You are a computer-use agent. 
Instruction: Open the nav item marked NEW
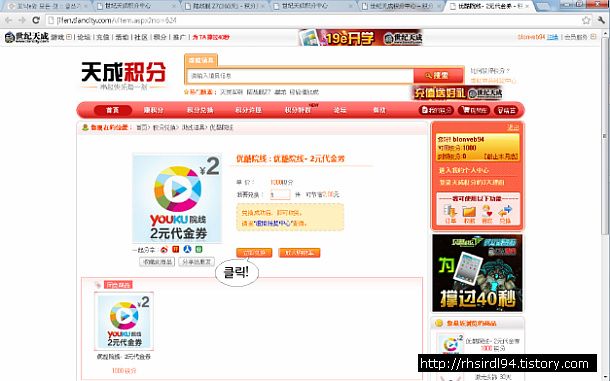tap(298, 110)
